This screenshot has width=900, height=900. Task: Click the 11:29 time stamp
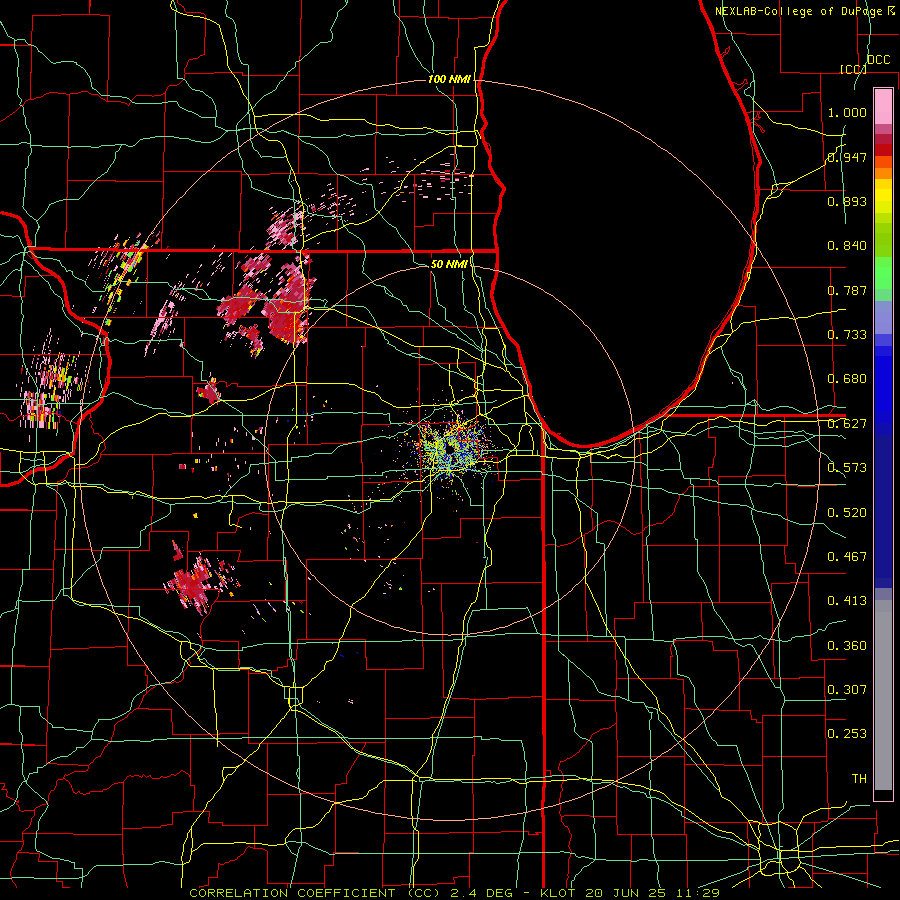pos(697,893)
